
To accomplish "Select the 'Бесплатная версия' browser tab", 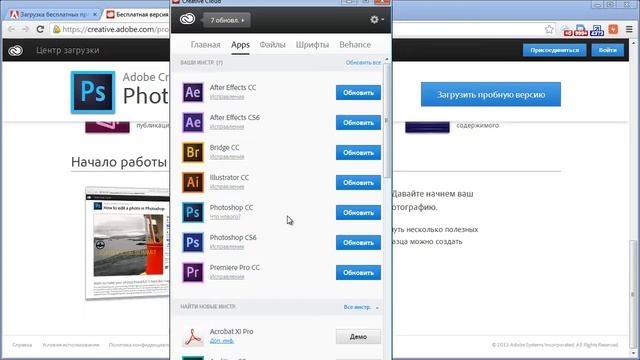I will click(137, 14).
